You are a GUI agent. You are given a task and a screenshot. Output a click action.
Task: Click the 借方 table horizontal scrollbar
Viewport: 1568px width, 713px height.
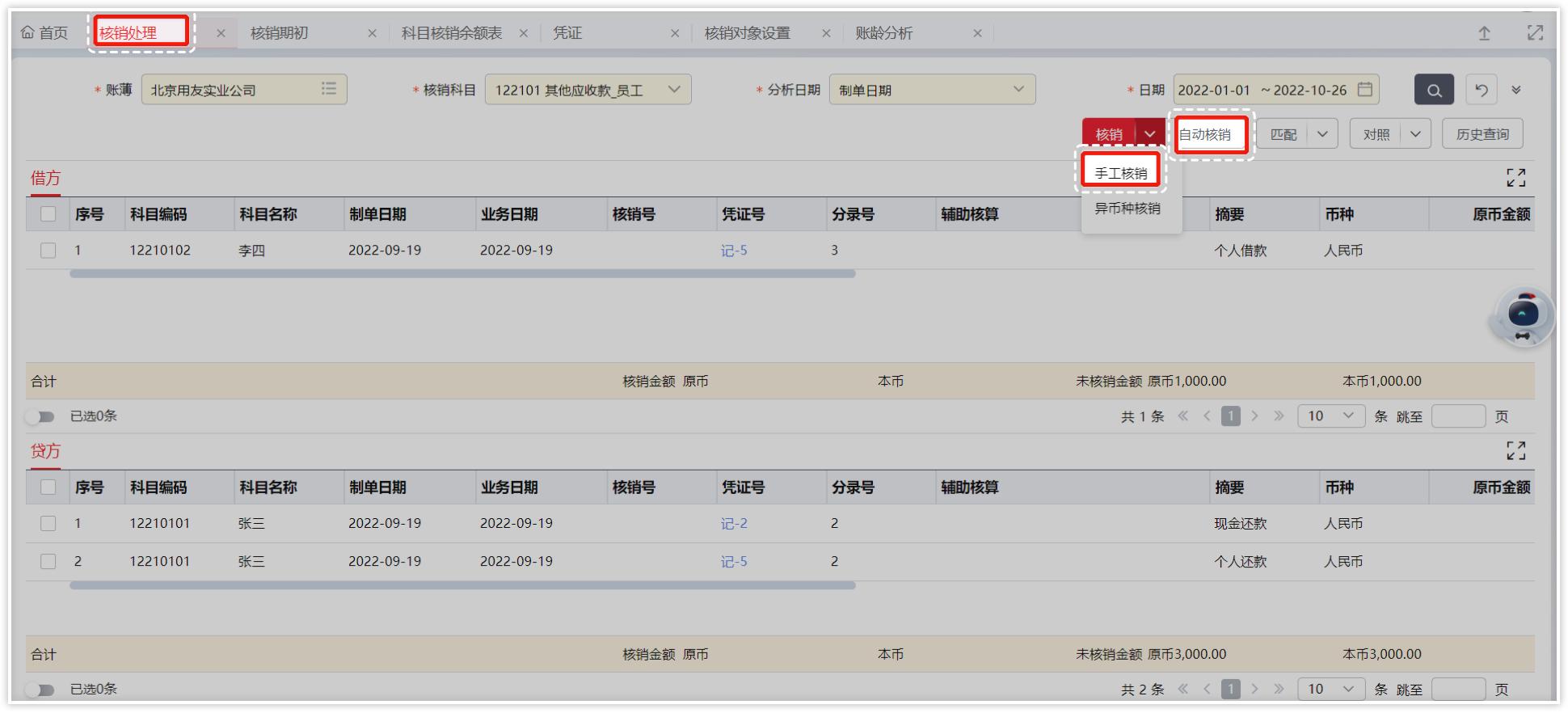tap(462, 274)
